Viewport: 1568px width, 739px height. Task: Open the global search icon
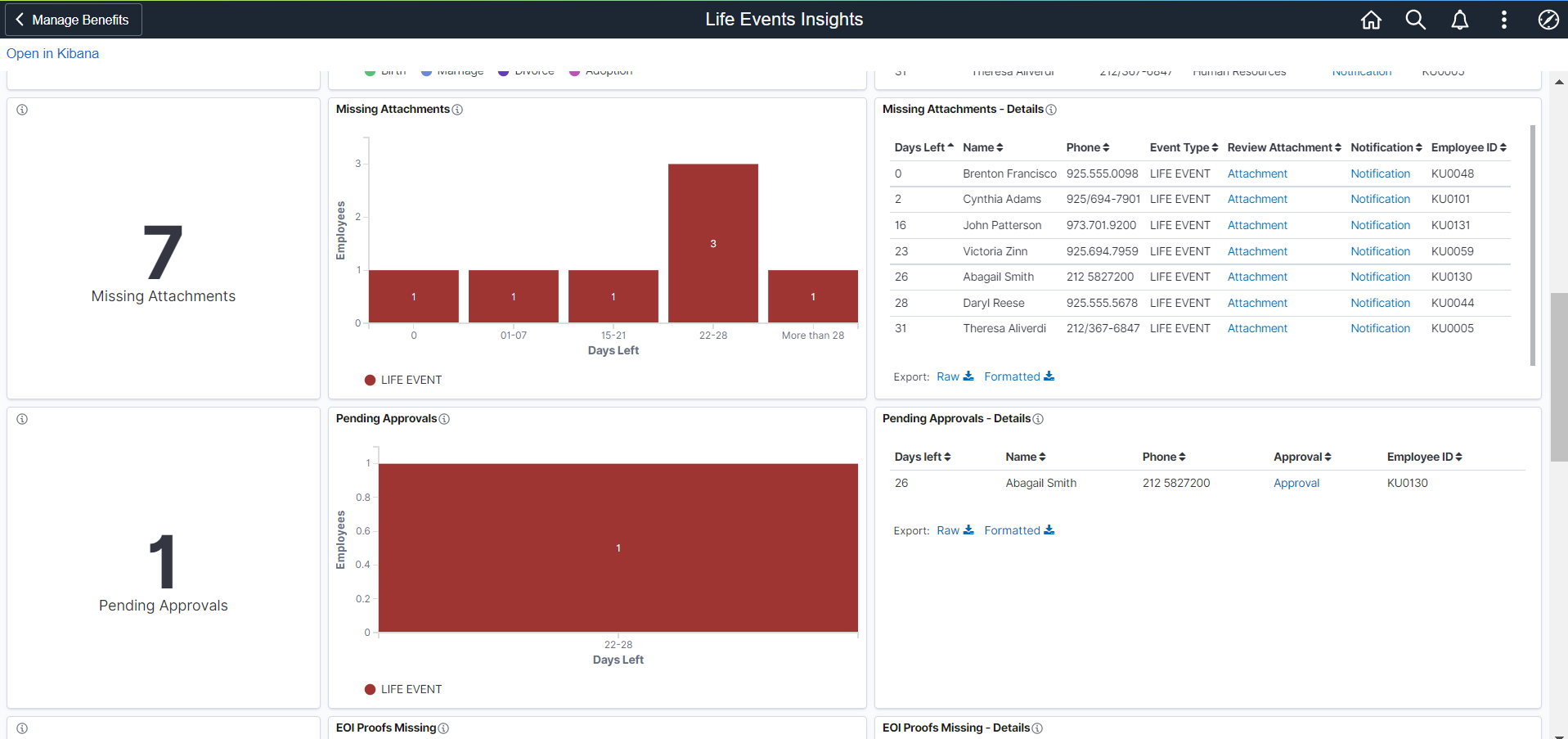[1415, 20]
